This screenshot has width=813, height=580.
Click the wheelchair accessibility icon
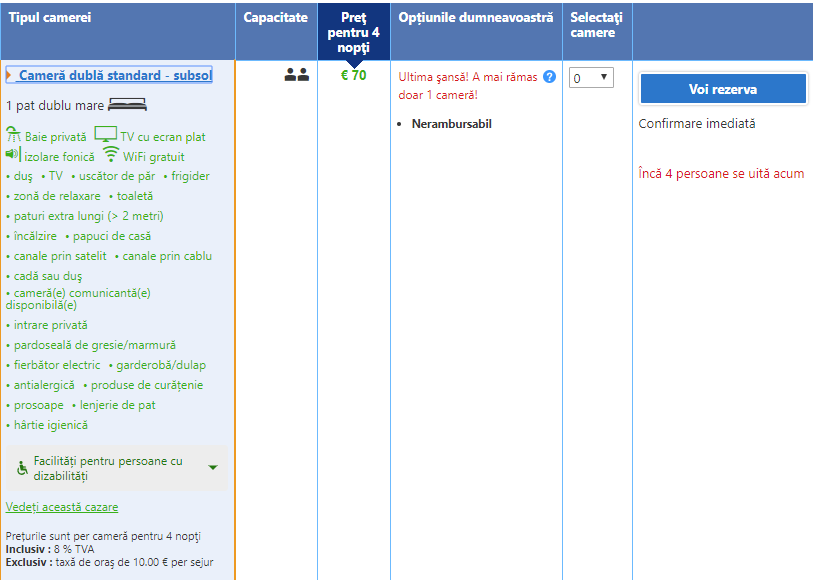click(x=22, y=468)
